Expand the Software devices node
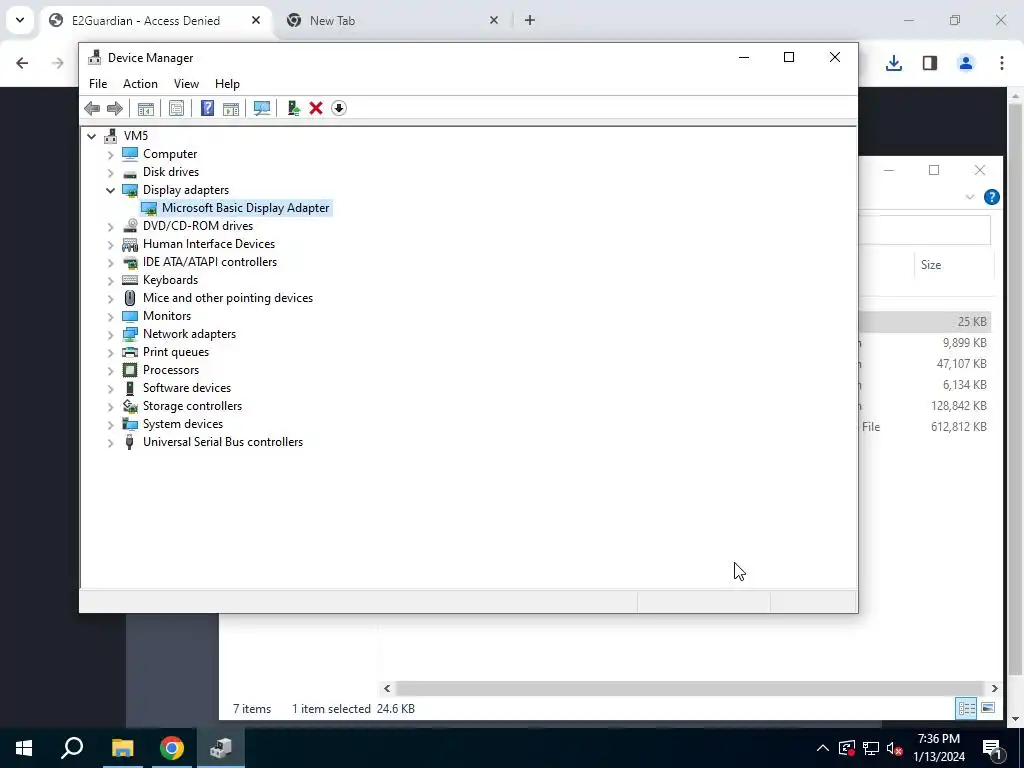 [x=110, y=389]
